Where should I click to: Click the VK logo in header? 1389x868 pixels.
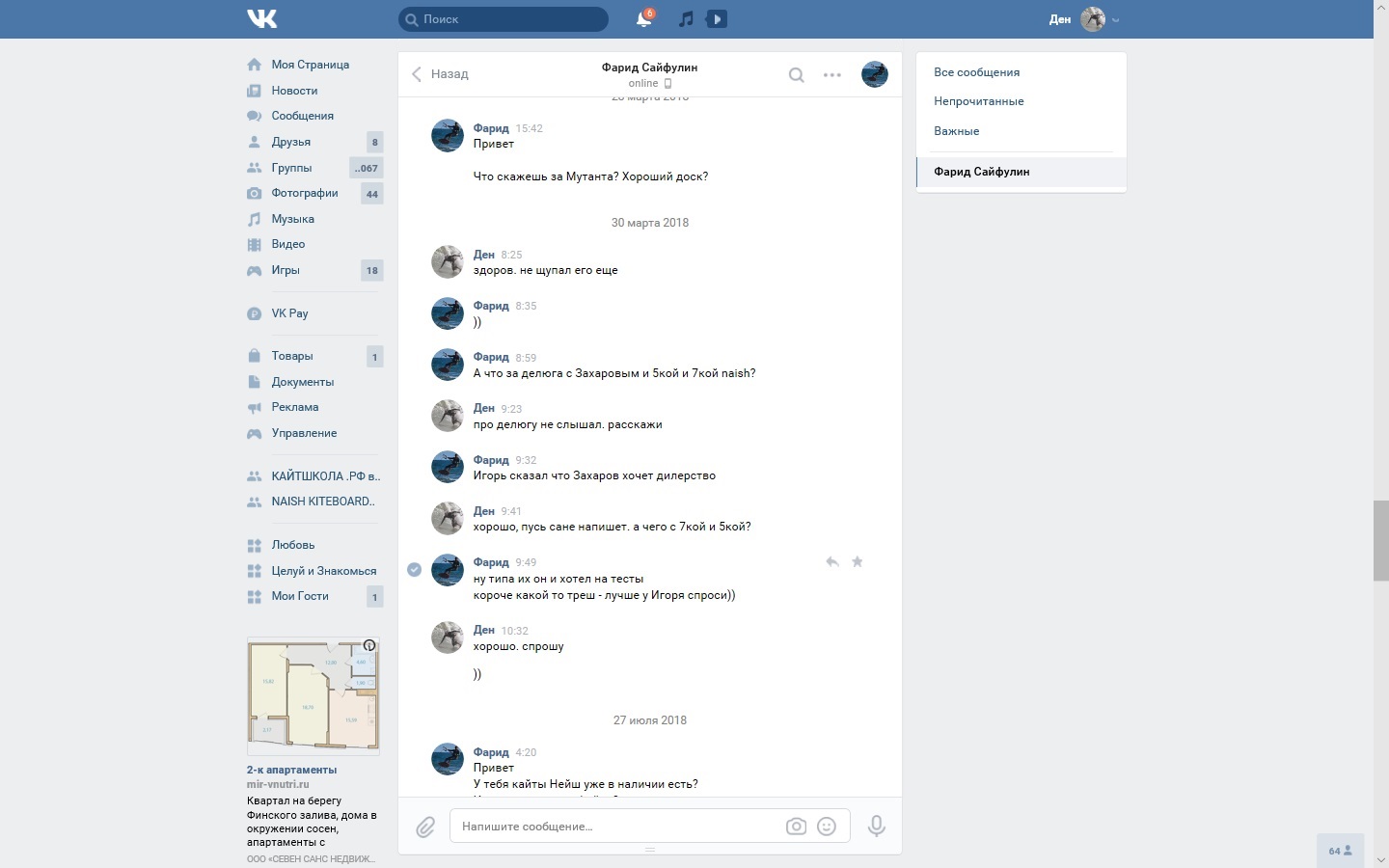point(261,18)
